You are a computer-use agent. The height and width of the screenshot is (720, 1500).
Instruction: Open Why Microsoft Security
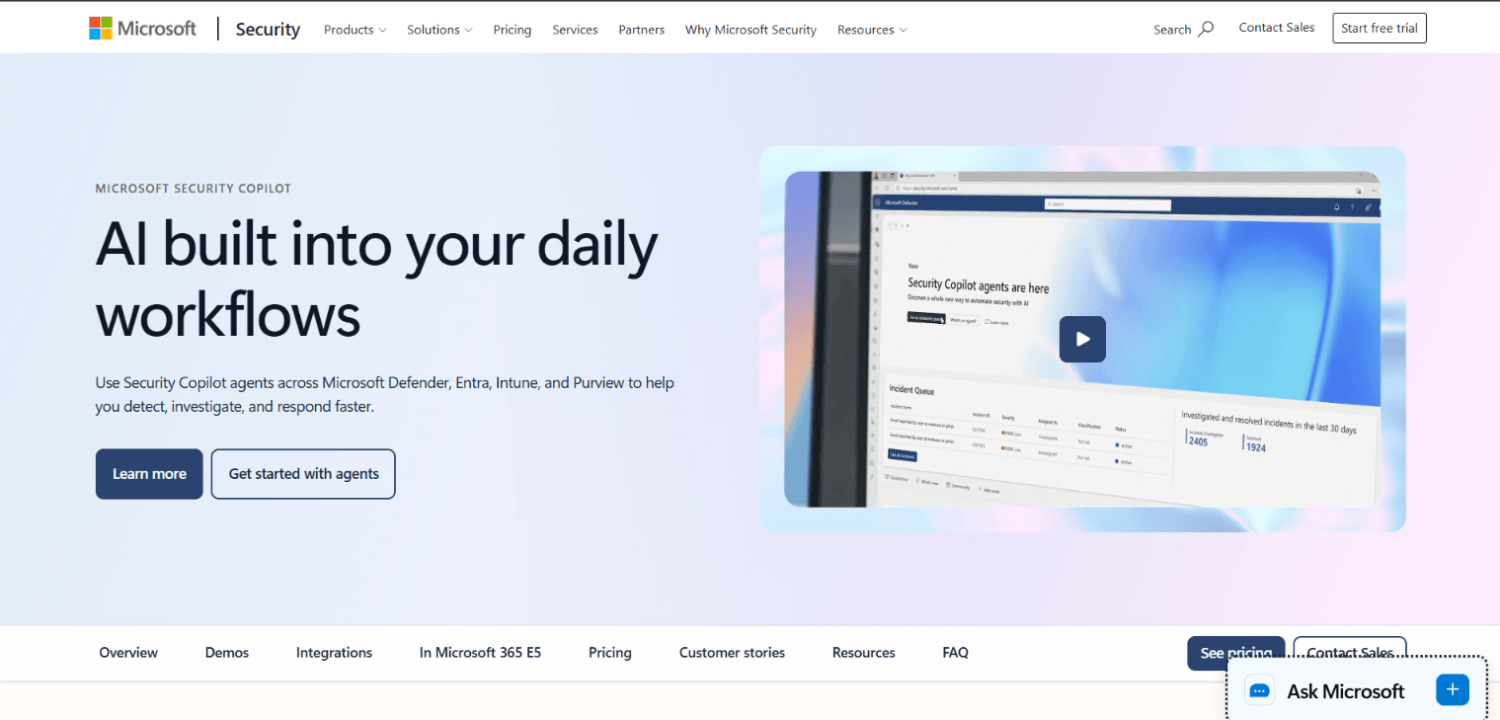coord(750,30)
